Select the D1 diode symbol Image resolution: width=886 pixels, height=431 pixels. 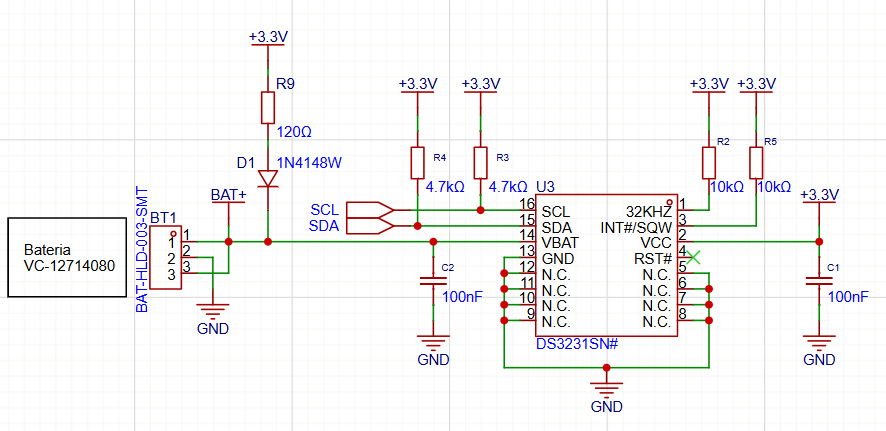tap(268, 178)
